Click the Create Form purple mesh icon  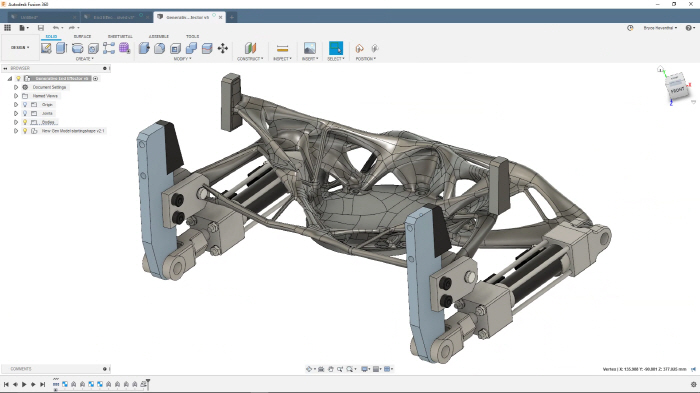[125, 48]
